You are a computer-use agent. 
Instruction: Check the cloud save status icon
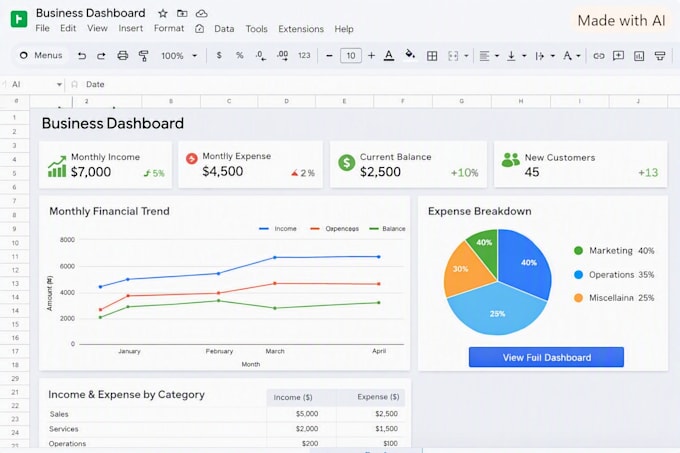(x=201, y=14)
